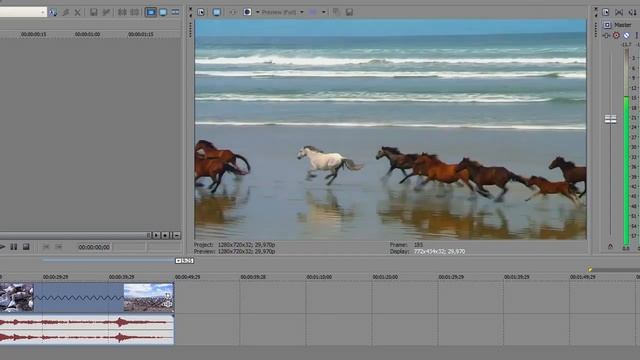The height and width of the screenshot is (360, 640).
Task: Expand the Overlays dropdown arrow
Action: pyautogui.click(x=324, y=12)
